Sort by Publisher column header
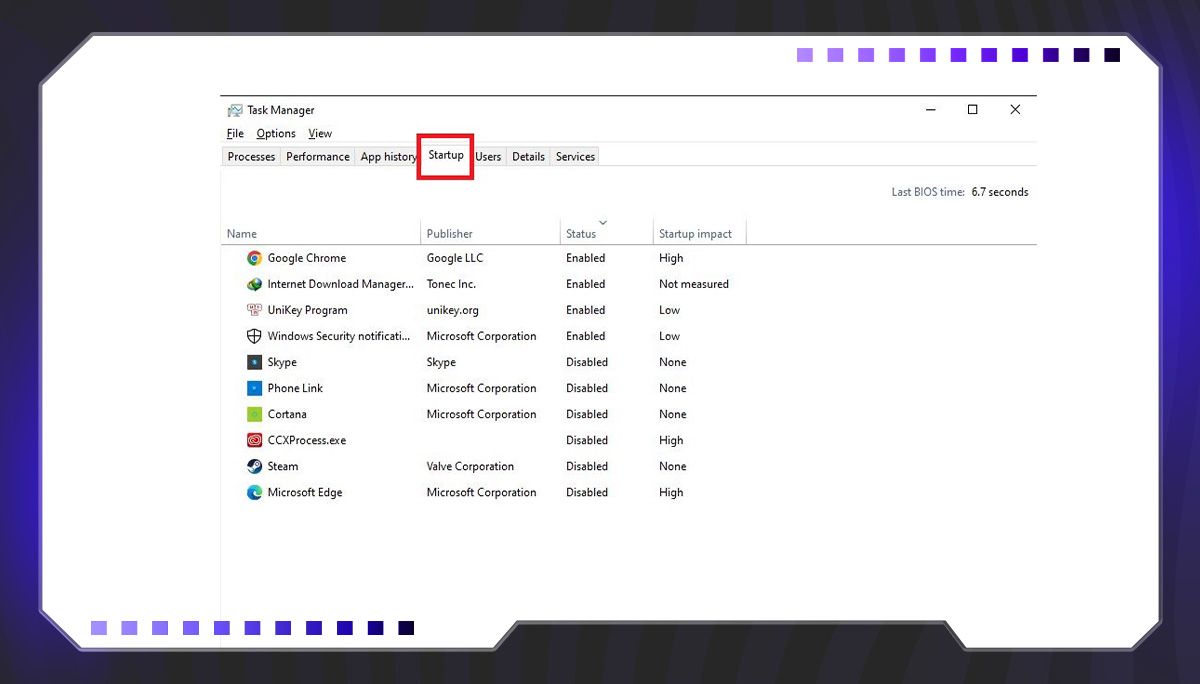Screen dimensions: 1200x684 450,234
